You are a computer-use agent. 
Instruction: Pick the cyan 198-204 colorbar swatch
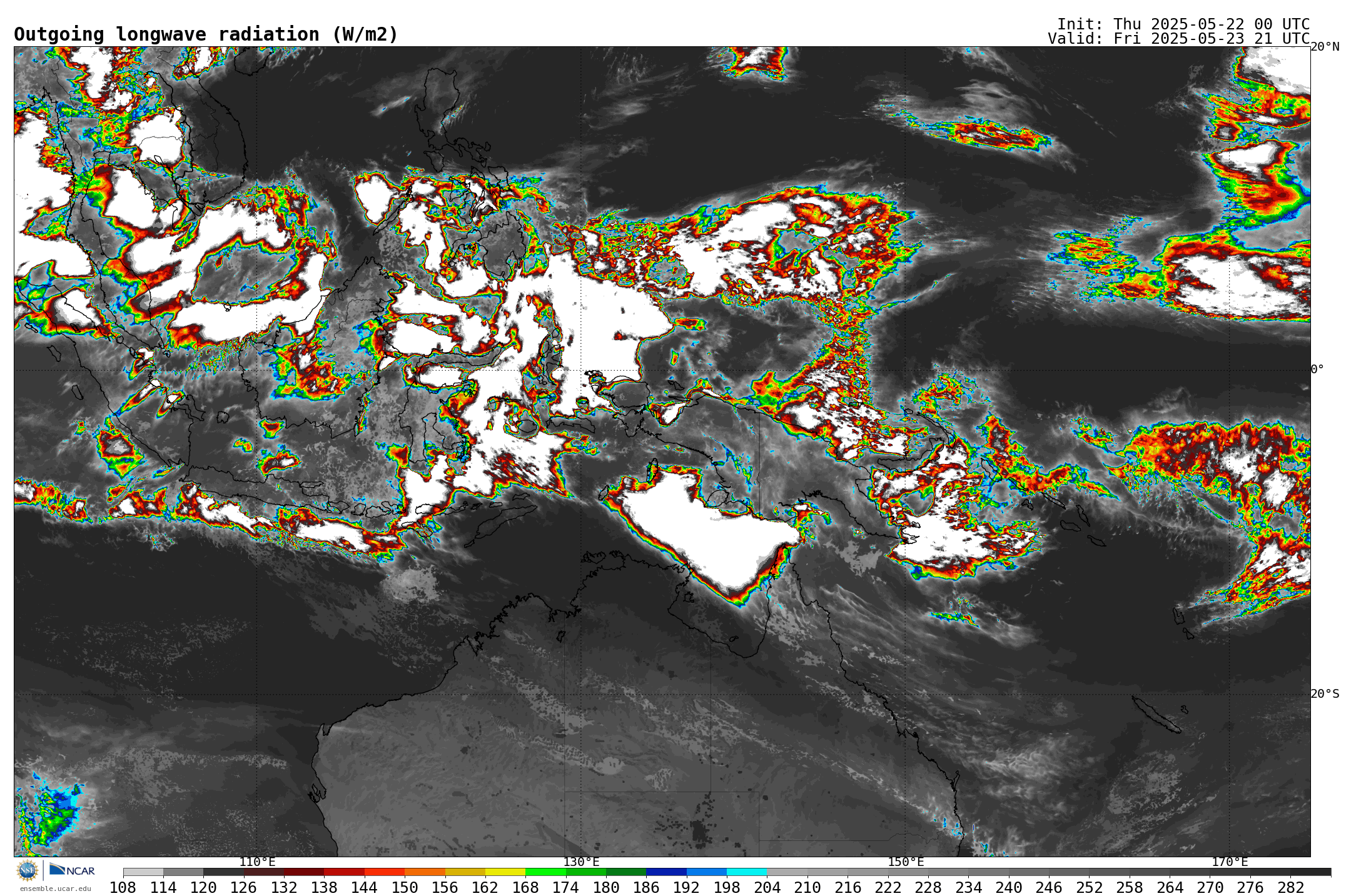[x=747, y=872]
